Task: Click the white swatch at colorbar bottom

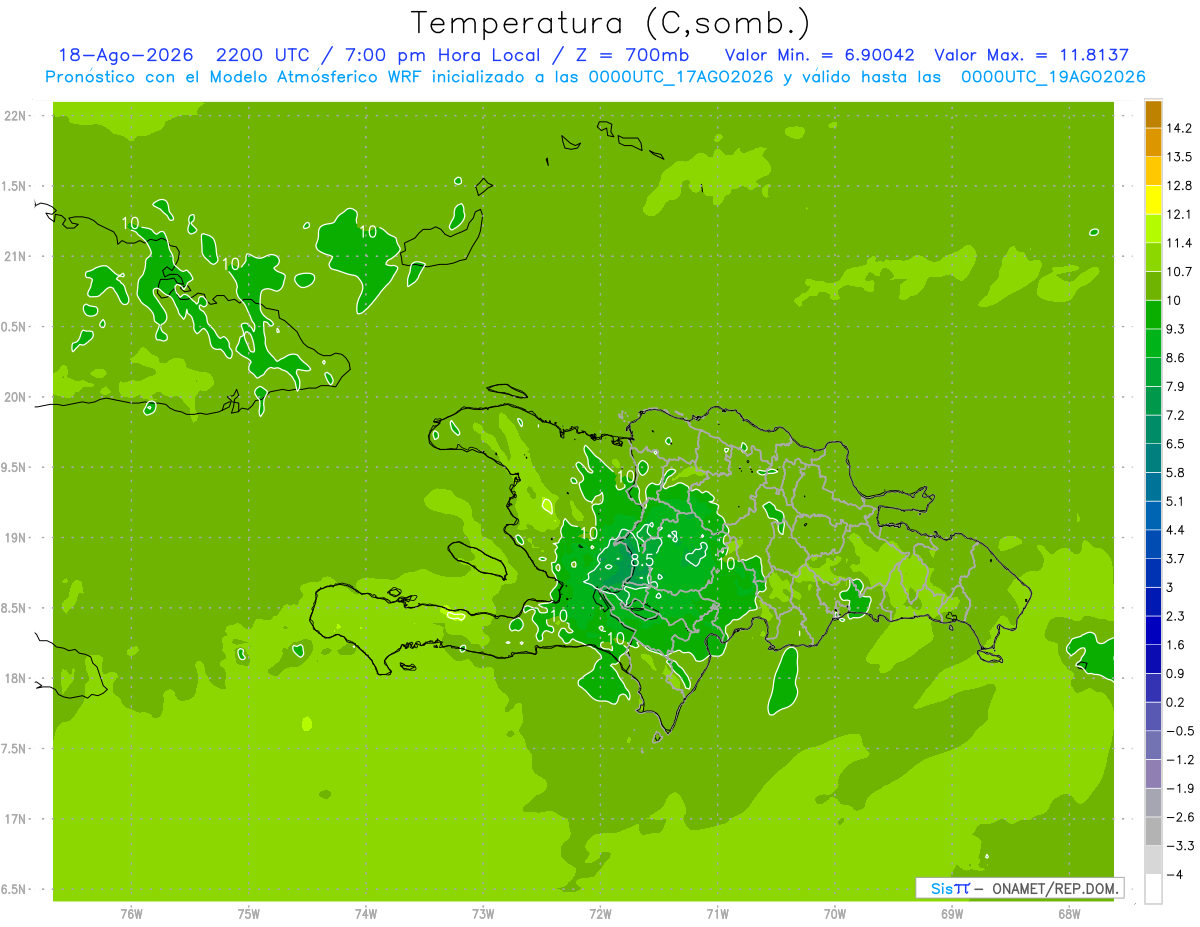Action: (x=1153, y=888)
